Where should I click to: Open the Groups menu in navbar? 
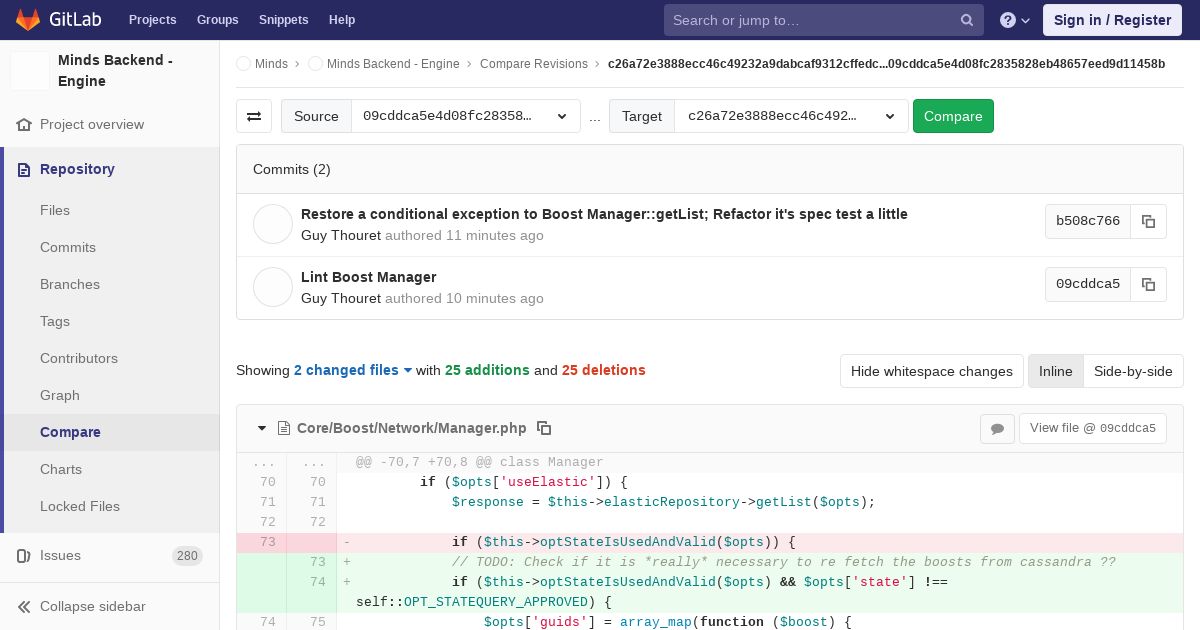[217, 20]
